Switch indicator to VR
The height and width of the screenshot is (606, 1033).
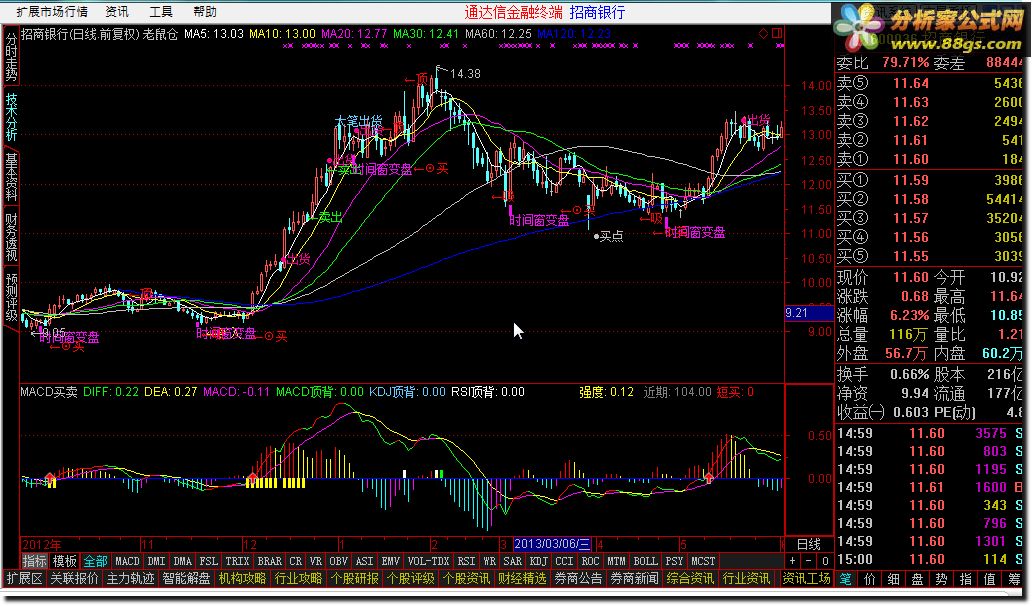(x=316, y=561)
